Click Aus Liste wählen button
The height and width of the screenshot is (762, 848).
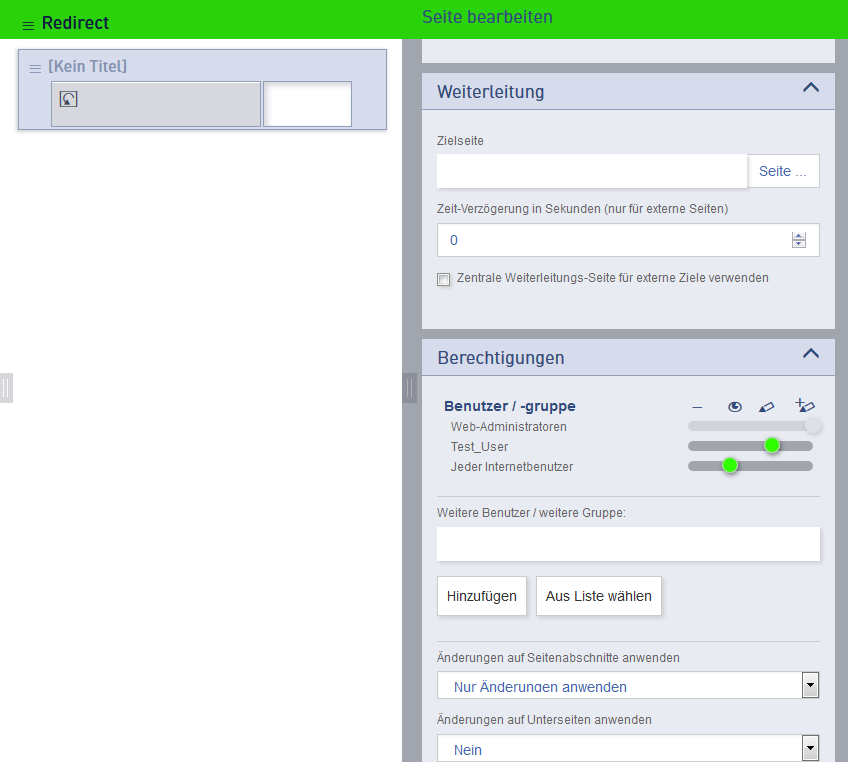click(598, 596)
